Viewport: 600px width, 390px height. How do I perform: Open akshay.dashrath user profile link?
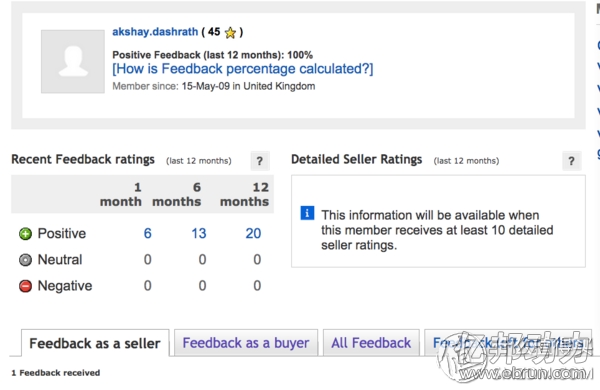coord(155,32)
